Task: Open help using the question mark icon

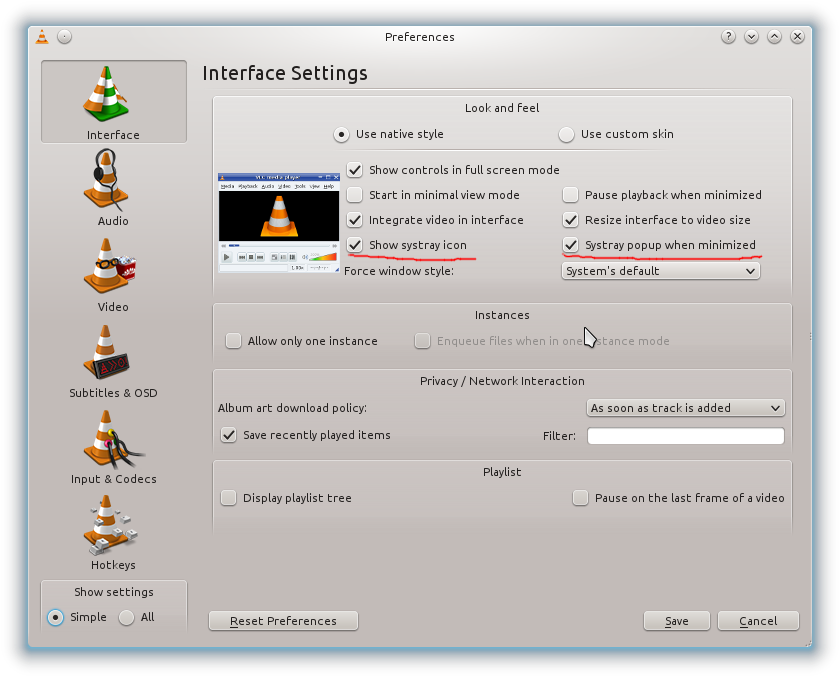Action: click(728, 36)
